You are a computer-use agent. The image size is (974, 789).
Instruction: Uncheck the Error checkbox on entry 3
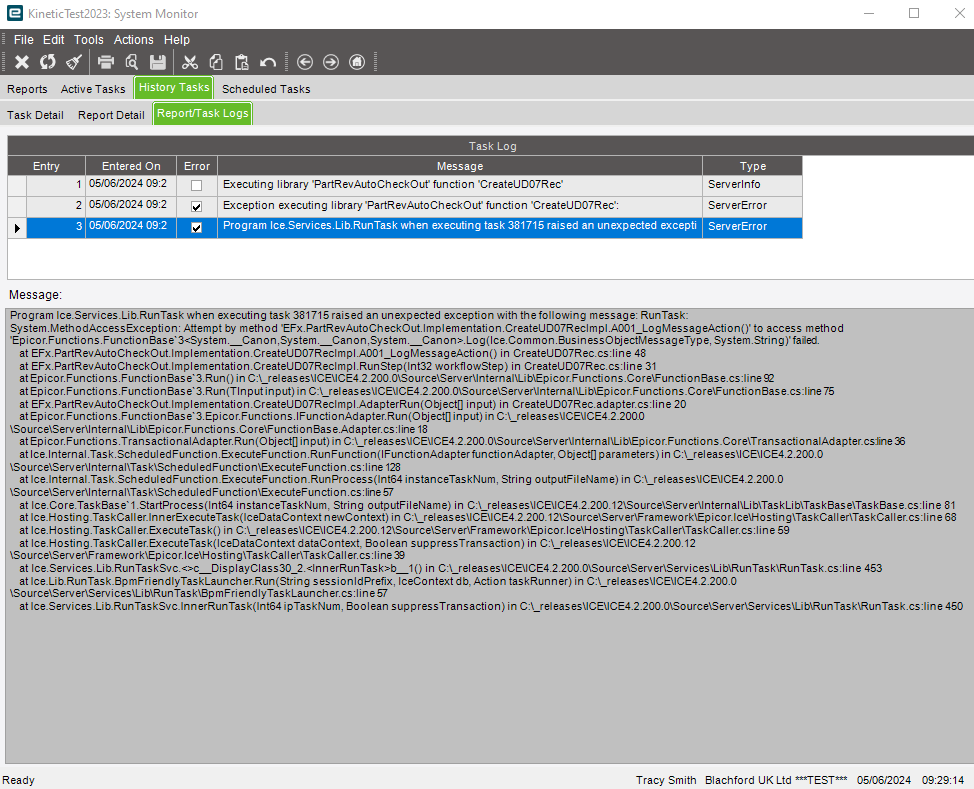tap(196, 227)
